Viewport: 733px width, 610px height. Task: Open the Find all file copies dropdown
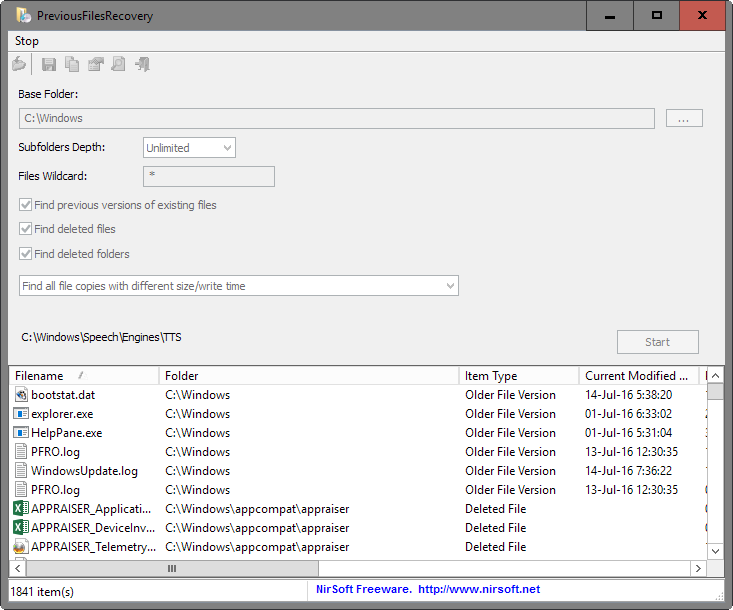tap(239, 286)
